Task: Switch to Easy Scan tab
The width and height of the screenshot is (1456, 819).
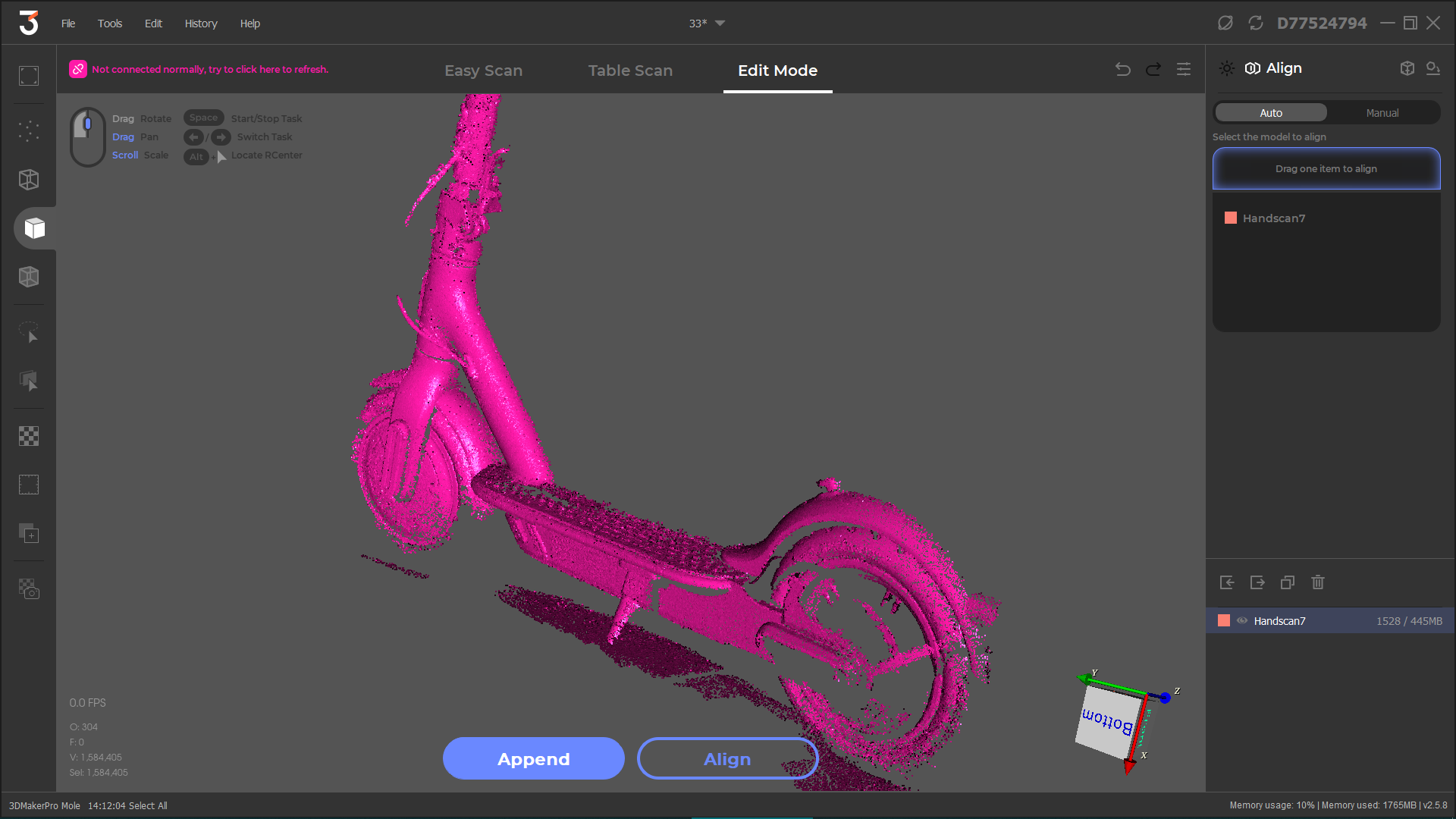Action: 483,70
